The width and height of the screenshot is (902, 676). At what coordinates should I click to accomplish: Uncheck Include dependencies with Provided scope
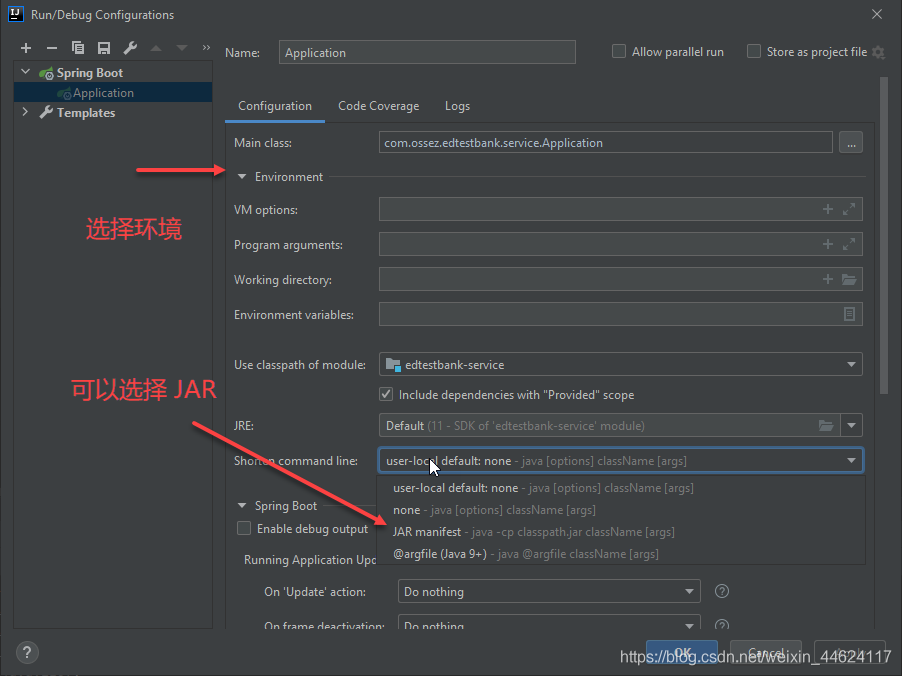tap(386, 394)
